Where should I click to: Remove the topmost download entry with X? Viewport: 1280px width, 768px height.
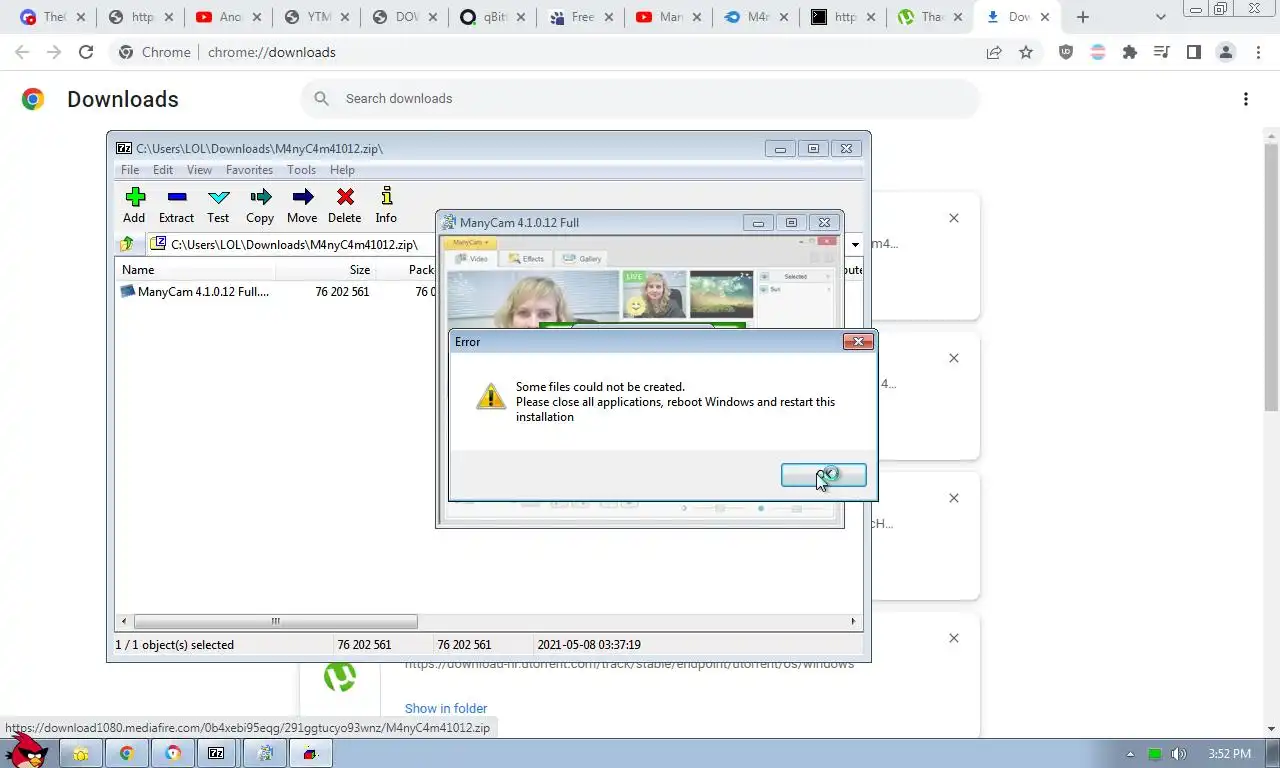(x=954, y=218)
